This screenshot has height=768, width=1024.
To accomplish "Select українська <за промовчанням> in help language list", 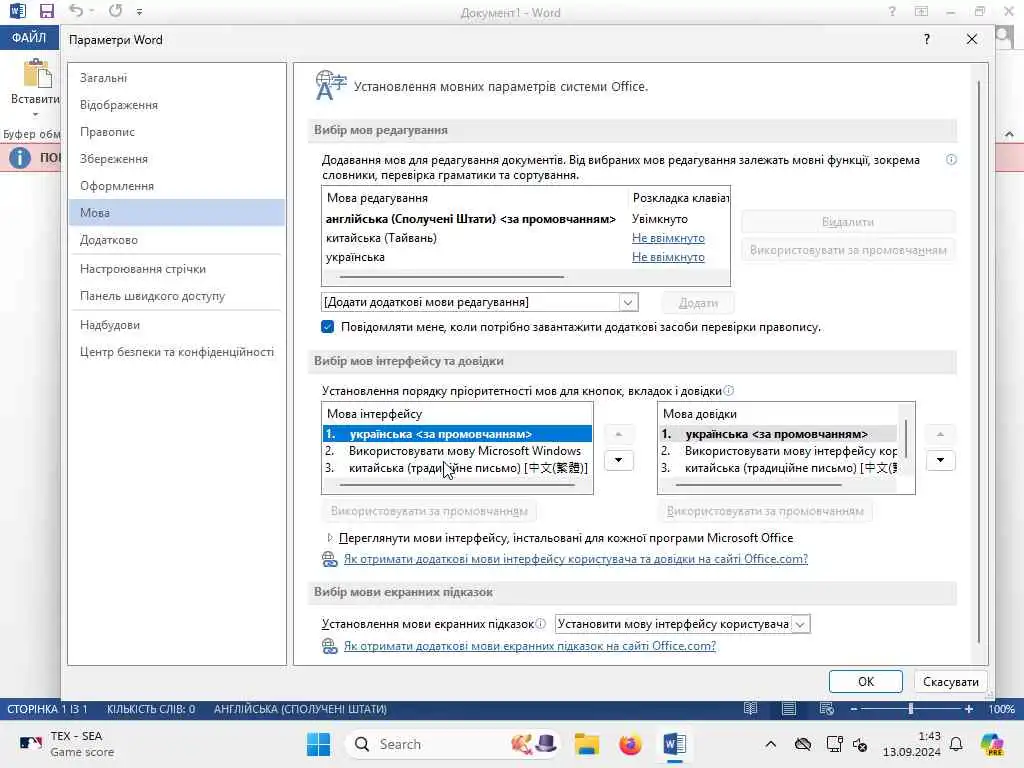I will coord(778,434).
